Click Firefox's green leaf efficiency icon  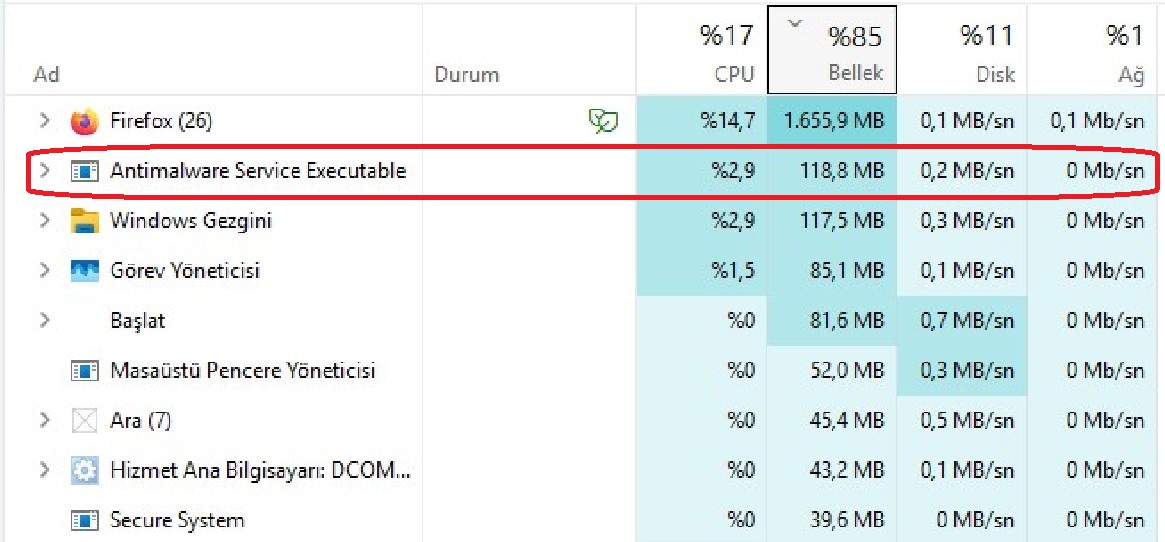pyautogui.click(x=602, y=122)
